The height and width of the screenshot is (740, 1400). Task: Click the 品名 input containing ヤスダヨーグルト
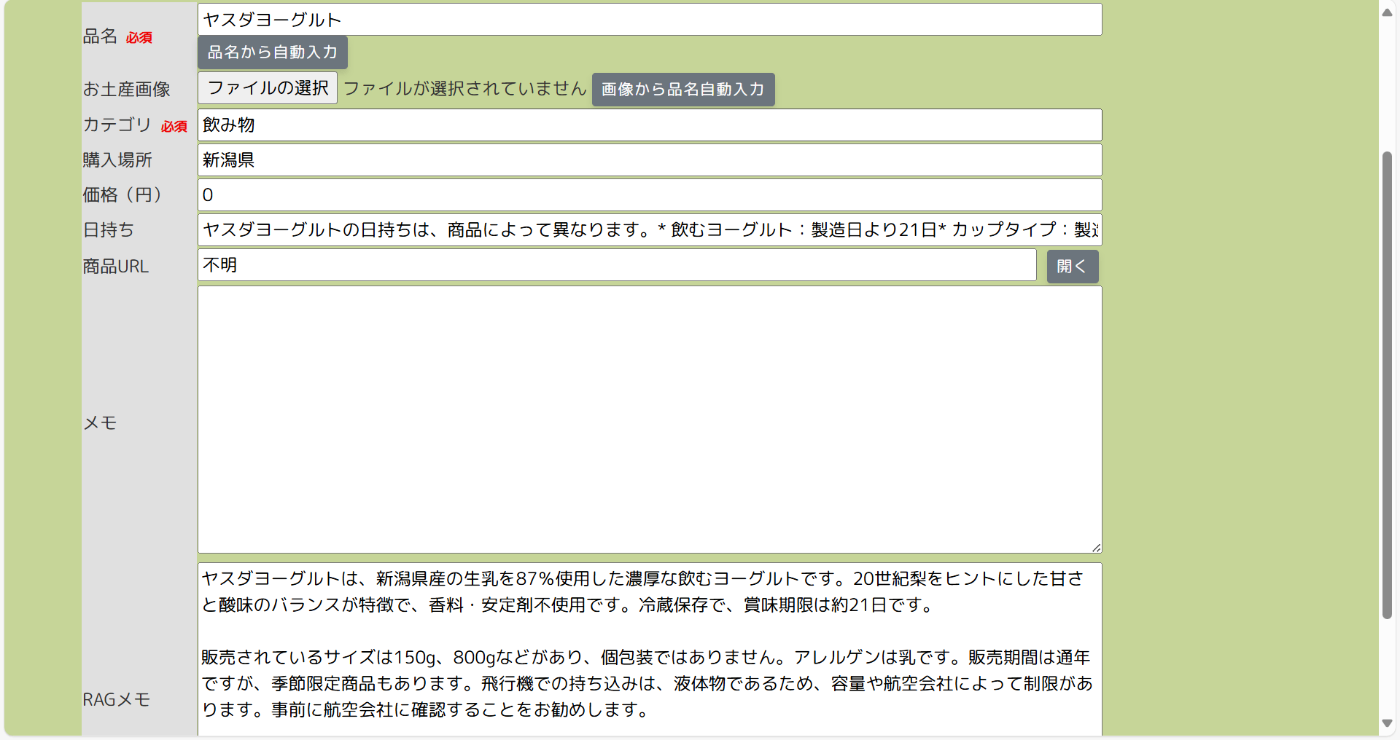[x=649, y=20]
